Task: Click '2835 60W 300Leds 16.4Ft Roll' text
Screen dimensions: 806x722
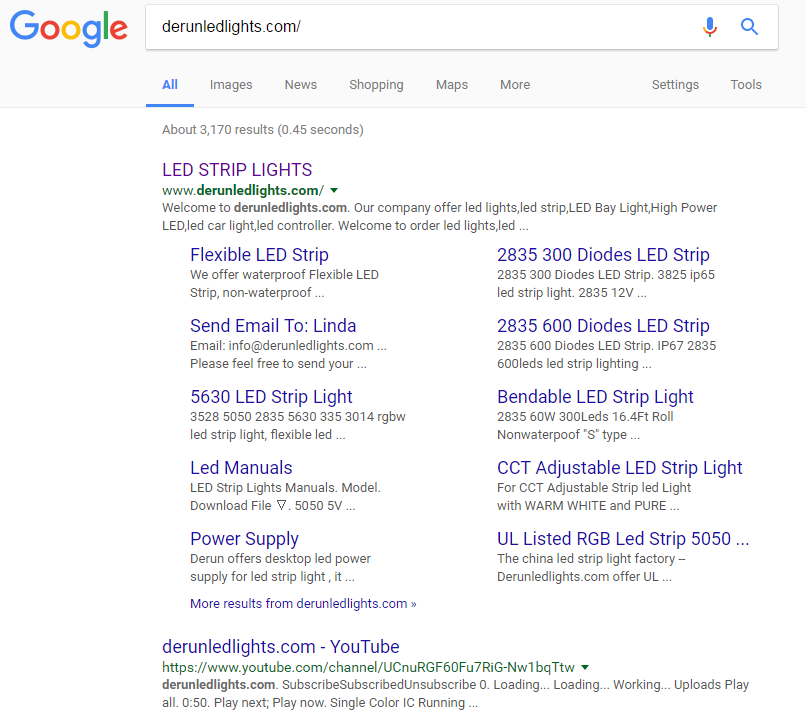Action: click(585, 417)
